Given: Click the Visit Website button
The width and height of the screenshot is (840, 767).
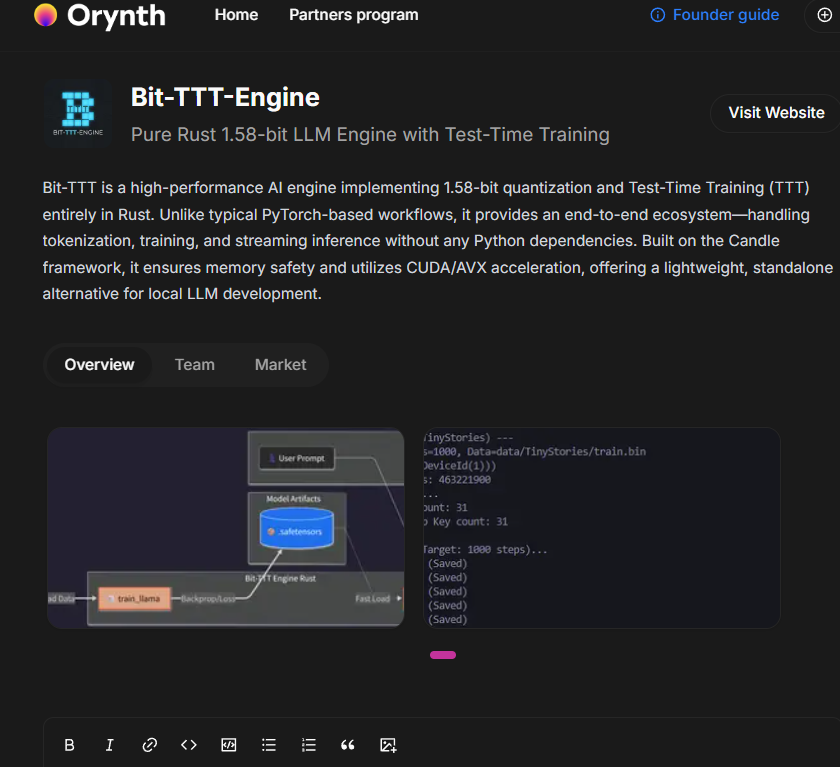Looking at the screenshot, I should coord(776,113).
